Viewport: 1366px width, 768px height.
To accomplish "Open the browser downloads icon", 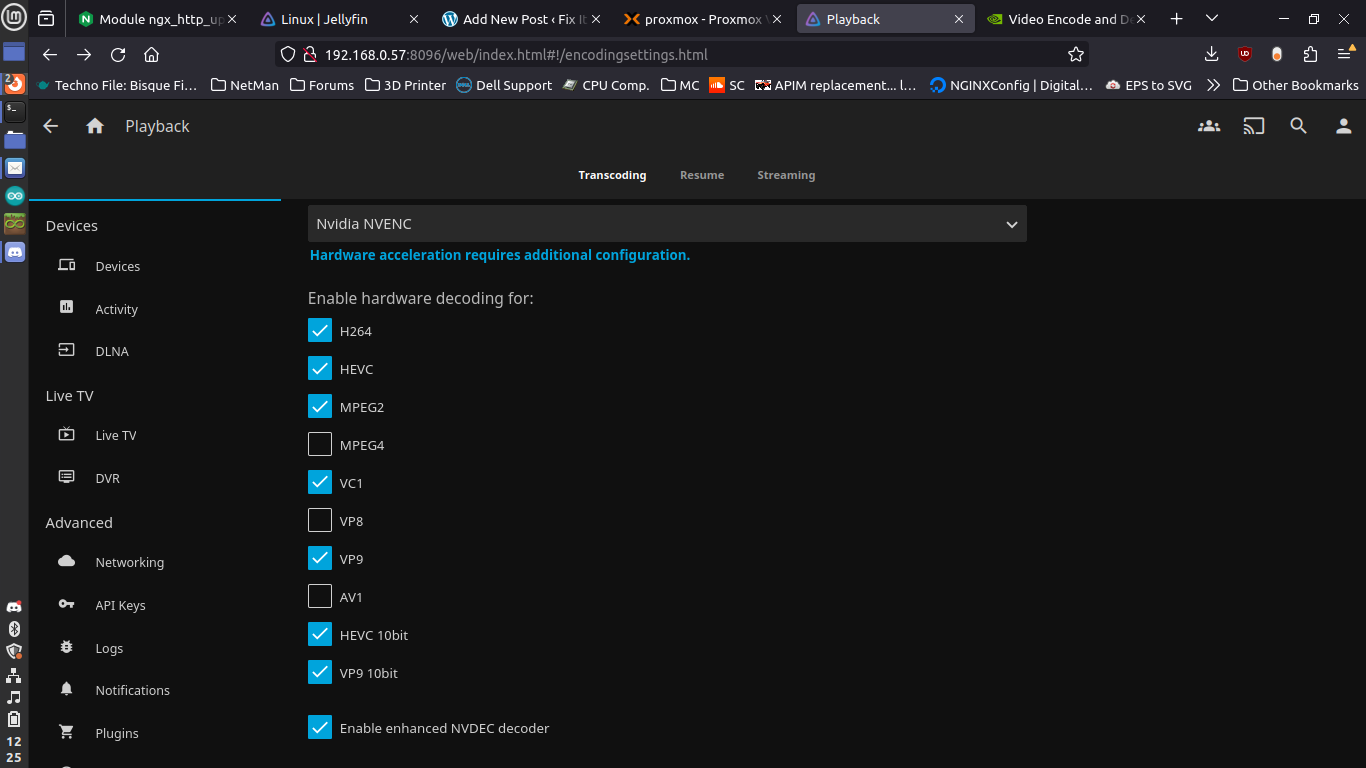I will click(1211, 54).
